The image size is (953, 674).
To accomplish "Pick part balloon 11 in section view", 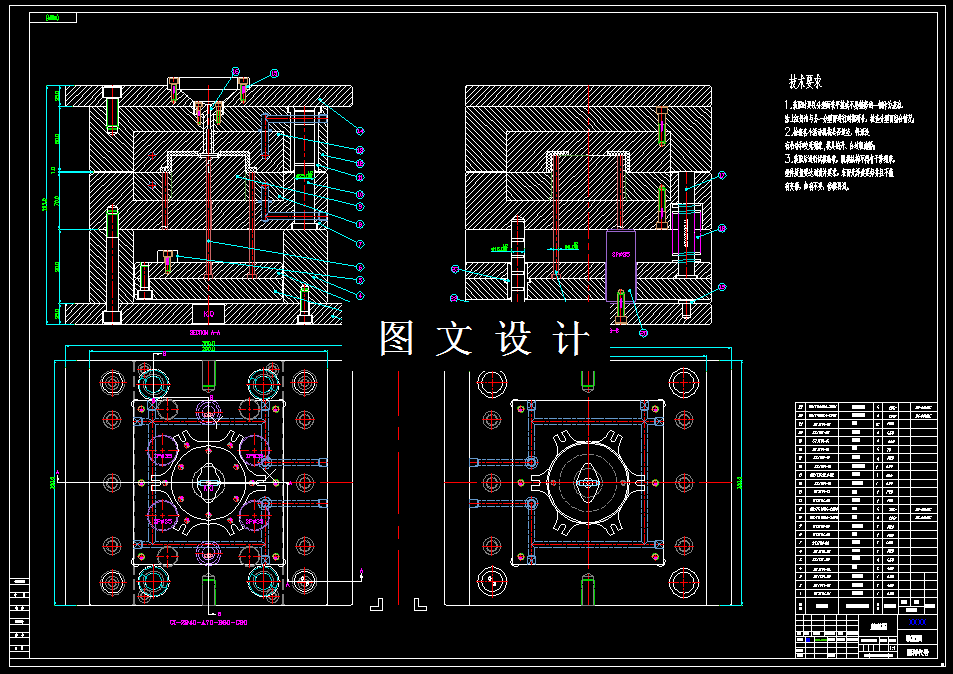I will pyautogui.click(x=360, y=177).
